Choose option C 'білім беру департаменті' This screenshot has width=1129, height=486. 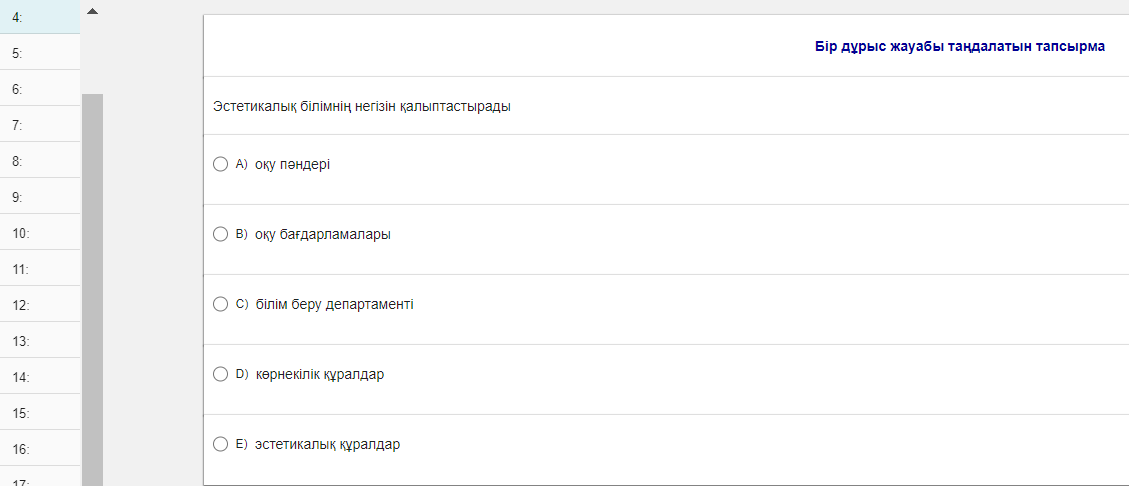pos(221,304)
